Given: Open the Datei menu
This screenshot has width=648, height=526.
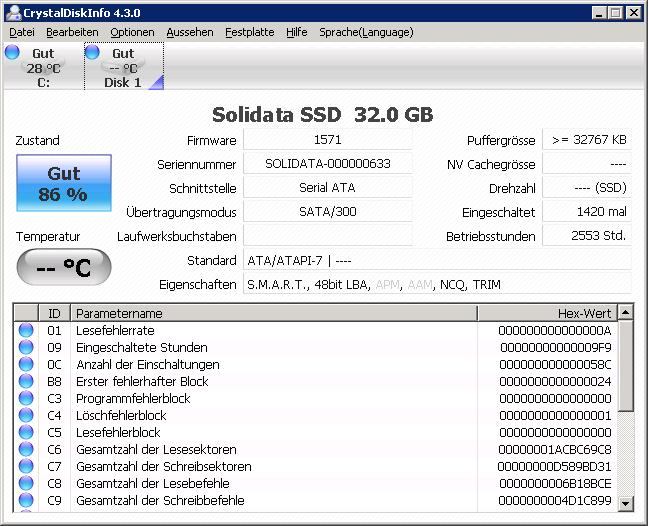Looking at the screenshot, I should [21, 32].
